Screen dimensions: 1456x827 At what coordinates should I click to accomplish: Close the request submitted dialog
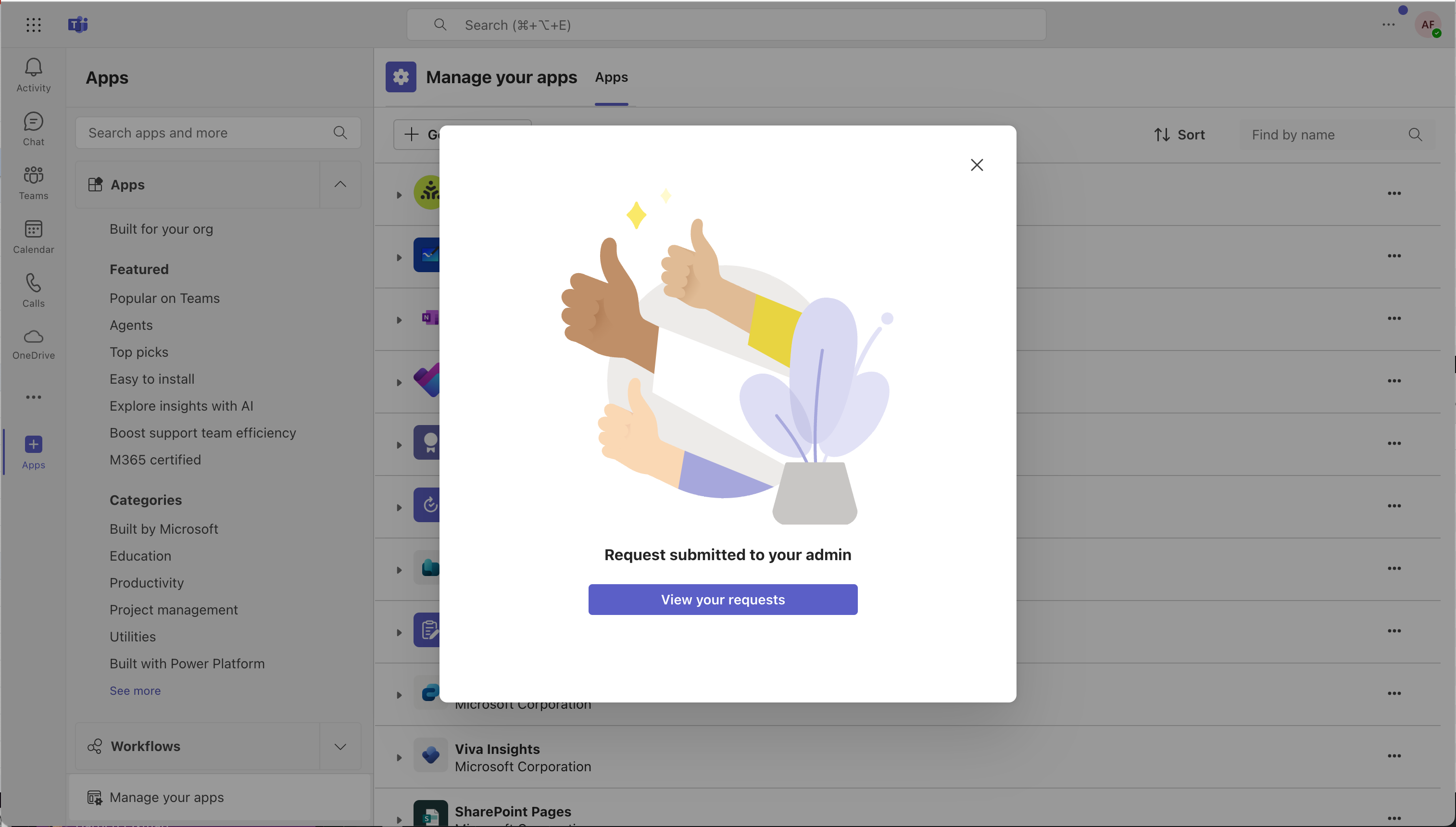tap(977, 165)
